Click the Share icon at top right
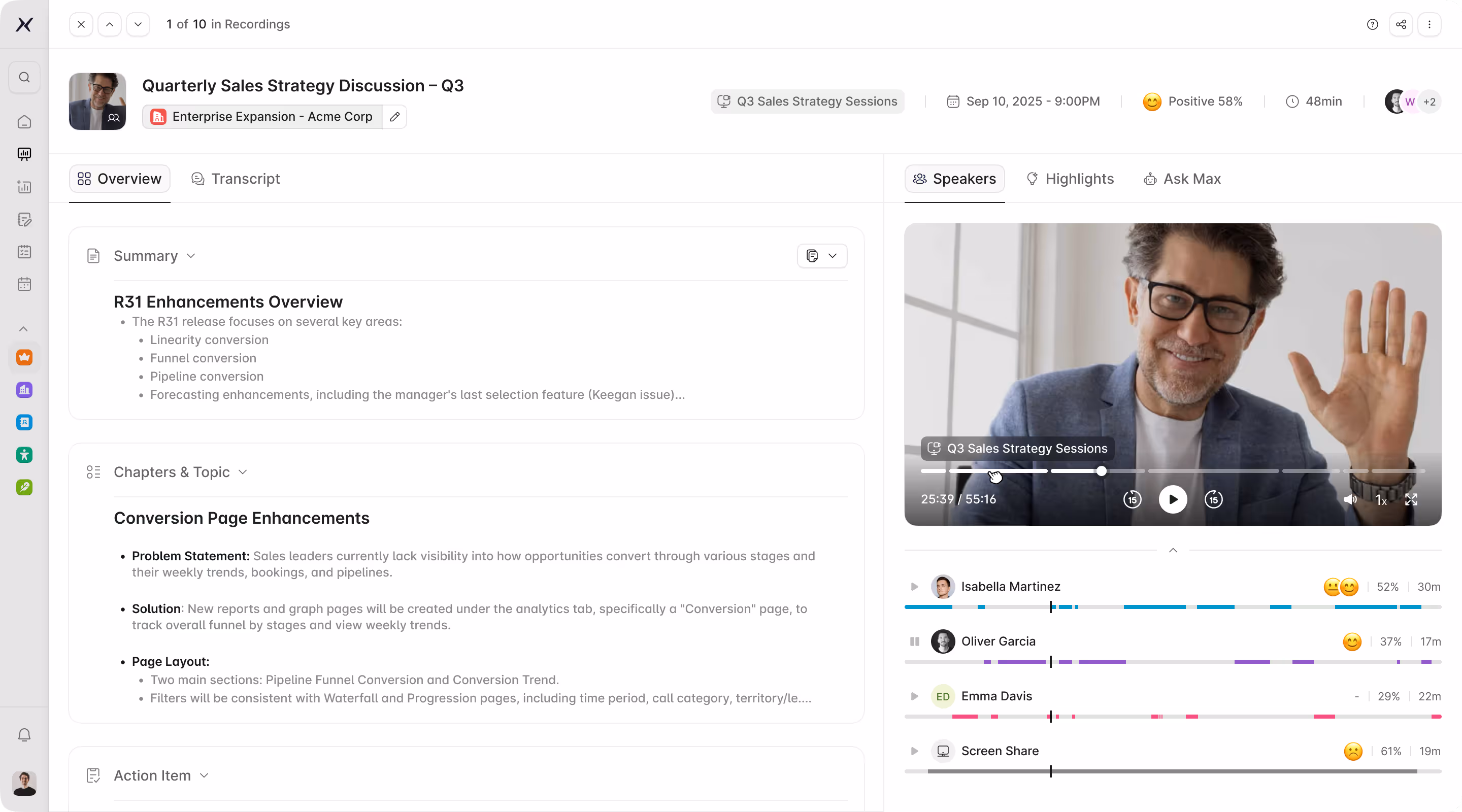The height and width of the screenshot is (812, 1462). (1400, 24)
